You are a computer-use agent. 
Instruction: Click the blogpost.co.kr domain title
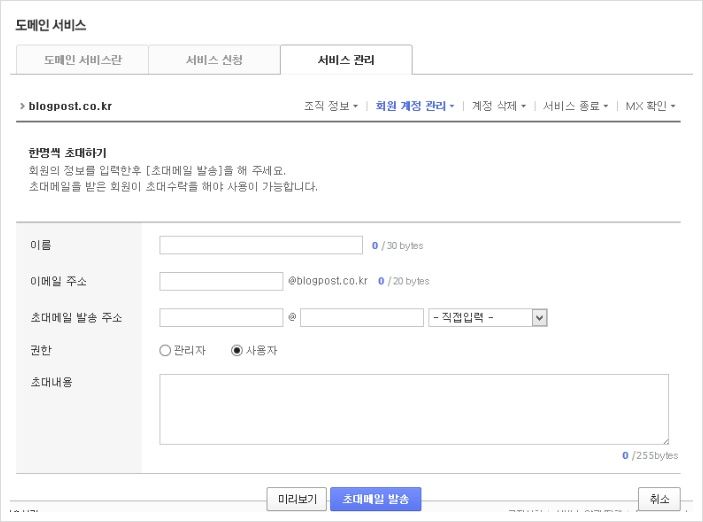click(x=70, y=106)
